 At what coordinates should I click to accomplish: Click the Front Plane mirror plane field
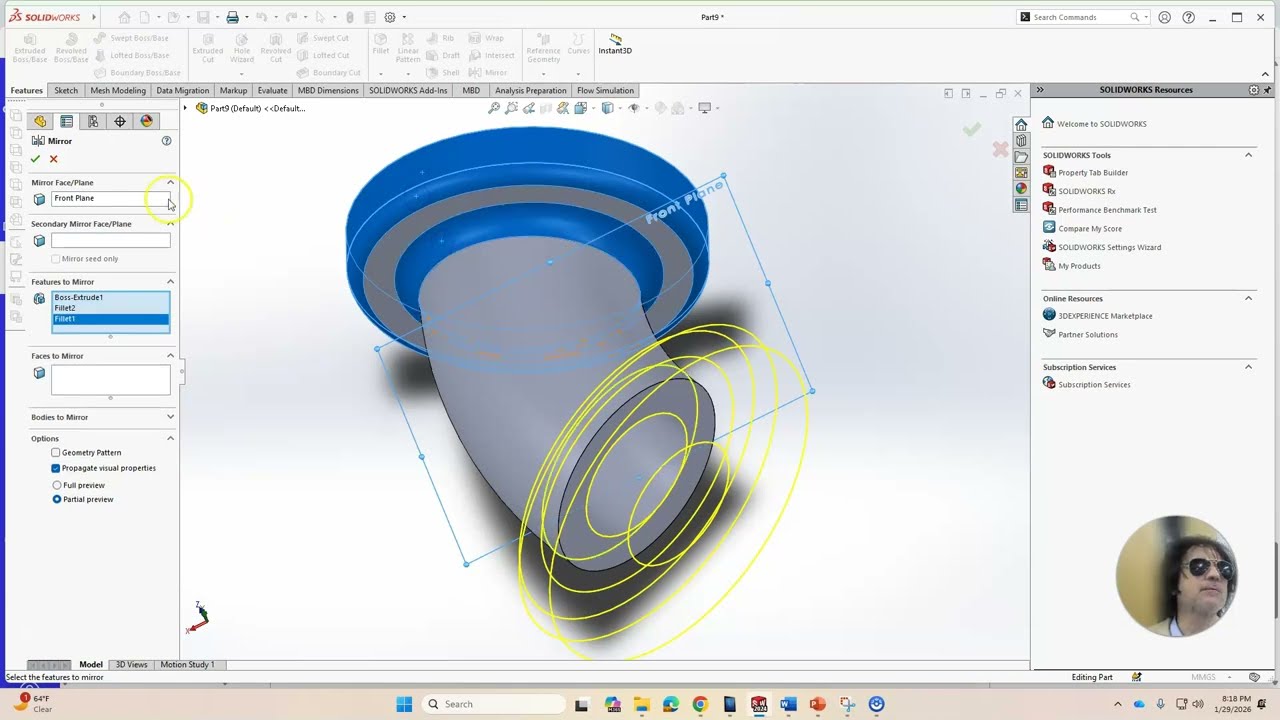click(110, 199)
